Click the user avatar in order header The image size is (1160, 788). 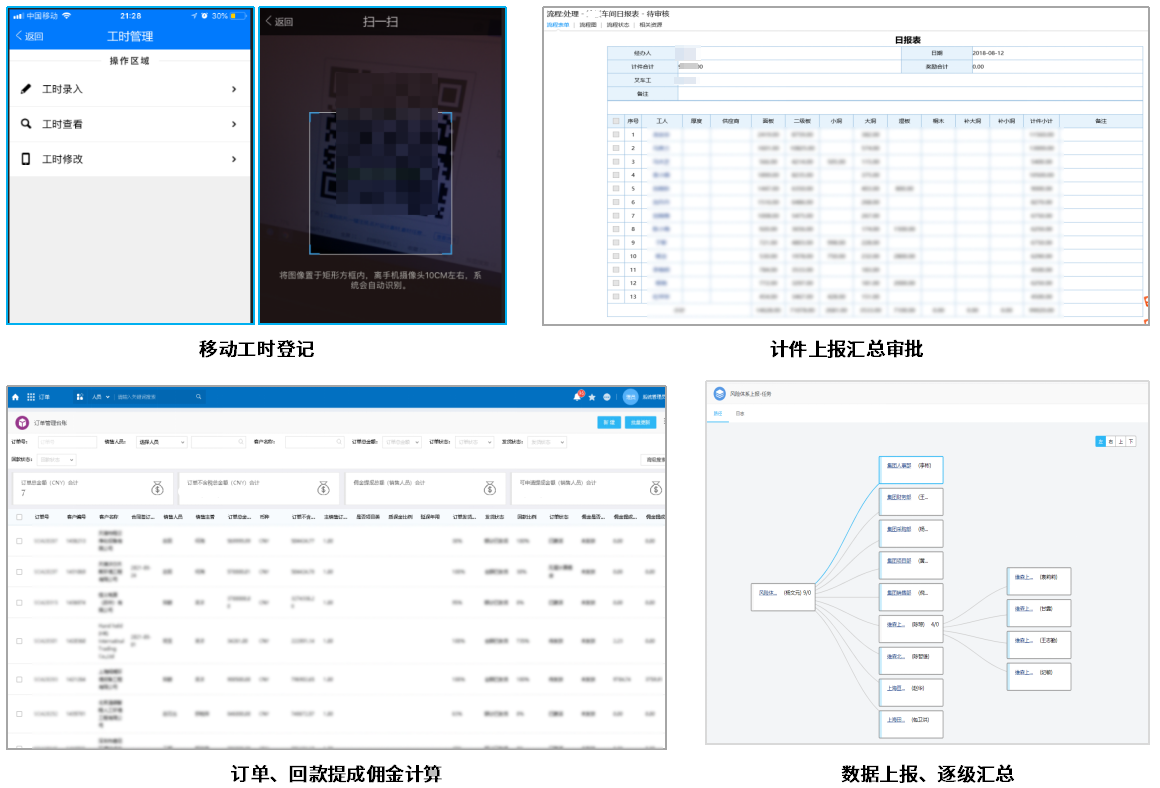(x=630, y=397)
